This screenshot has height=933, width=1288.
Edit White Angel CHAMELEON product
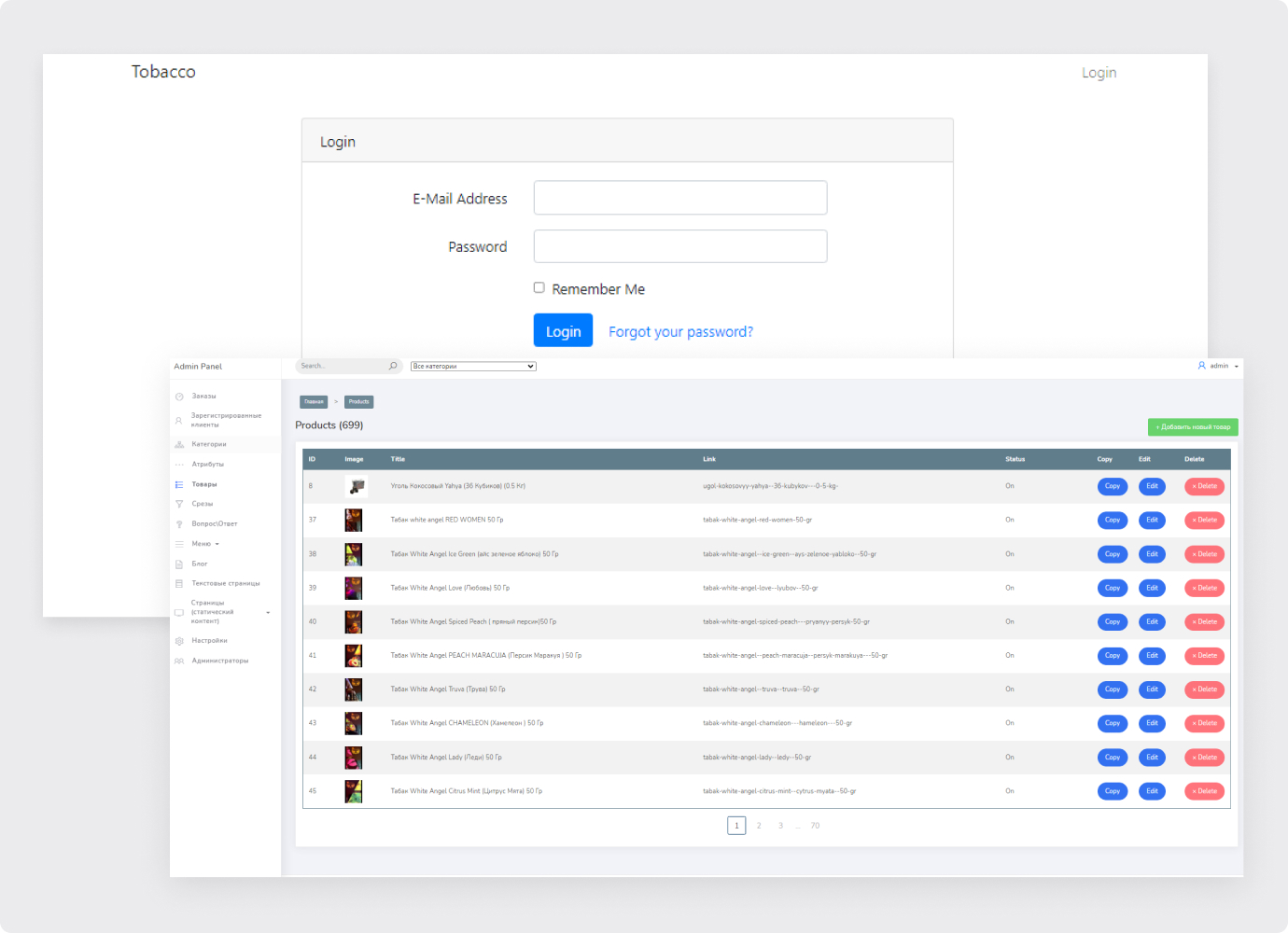coord(1152,723)
